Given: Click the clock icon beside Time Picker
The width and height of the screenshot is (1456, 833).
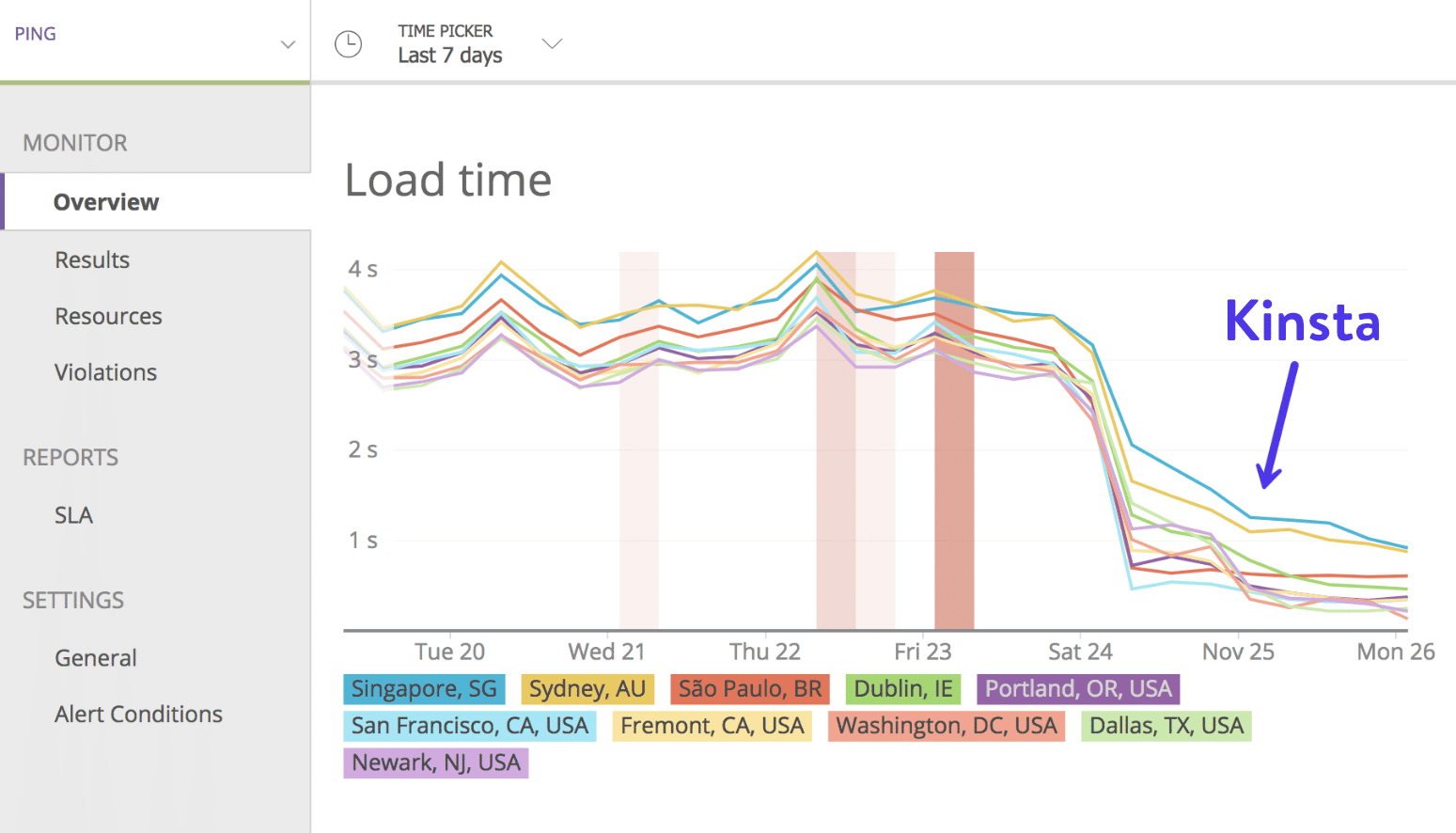Looking at the screenshot, I should pos(349,44).
